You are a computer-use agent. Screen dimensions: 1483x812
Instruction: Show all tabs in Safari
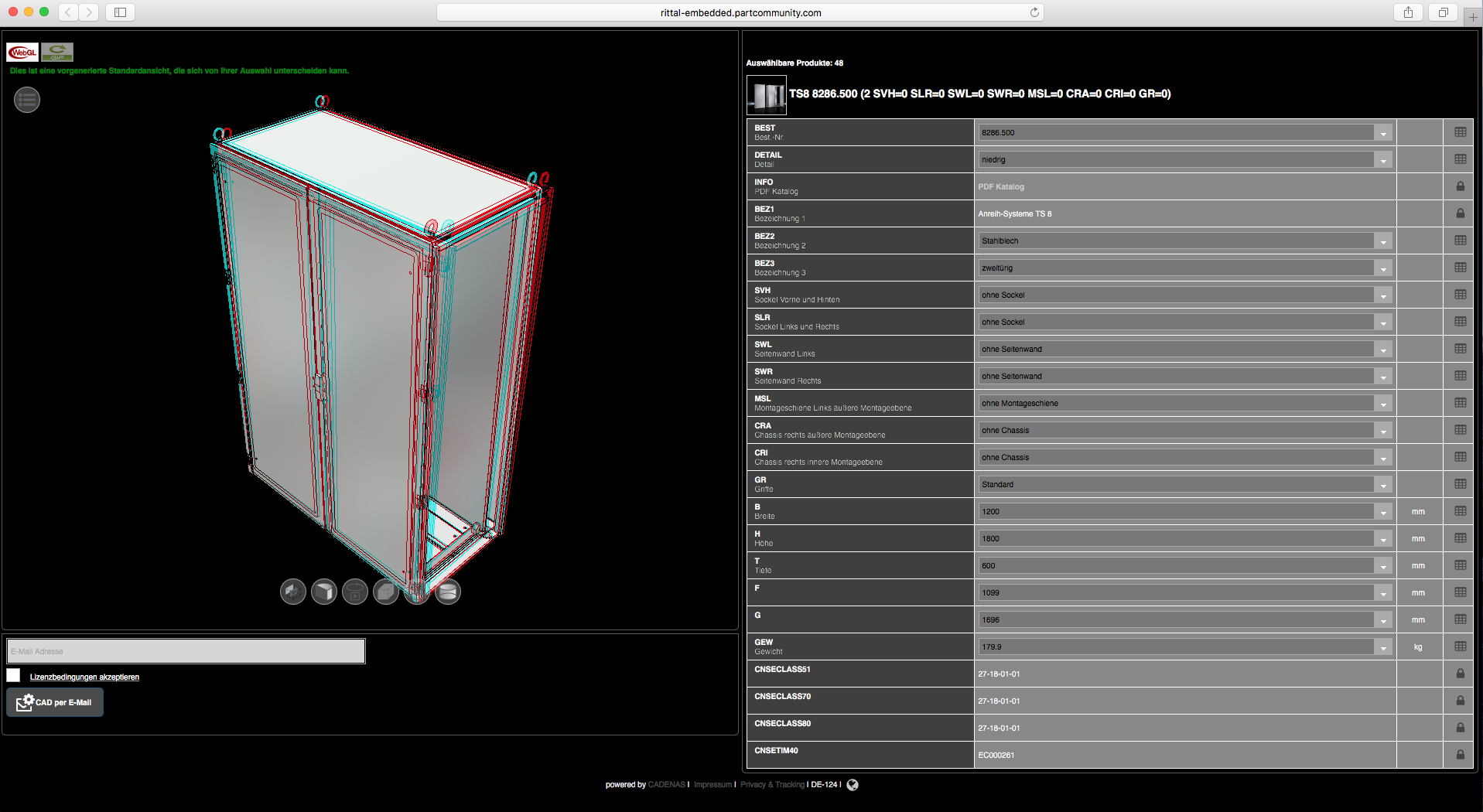[x=1443, y=12]
